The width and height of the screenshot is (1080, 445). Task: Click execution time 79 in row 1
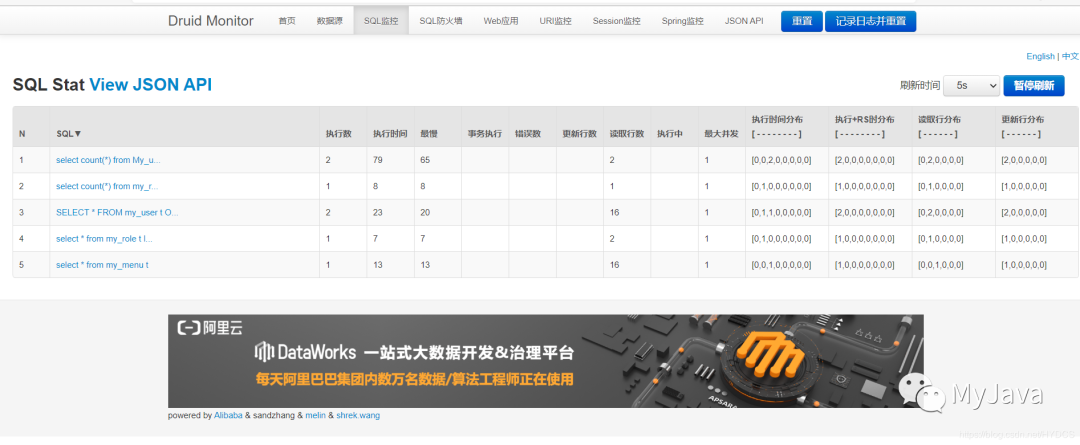pyautogui.click(x=377, y=160)
